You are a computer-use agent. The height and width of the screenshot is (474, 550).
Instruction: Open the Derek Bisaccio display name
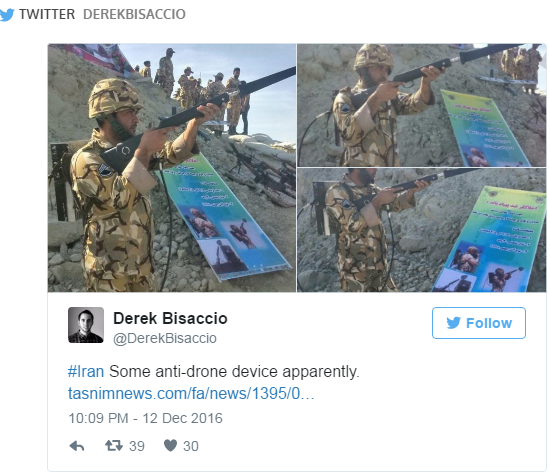(170, 319)
